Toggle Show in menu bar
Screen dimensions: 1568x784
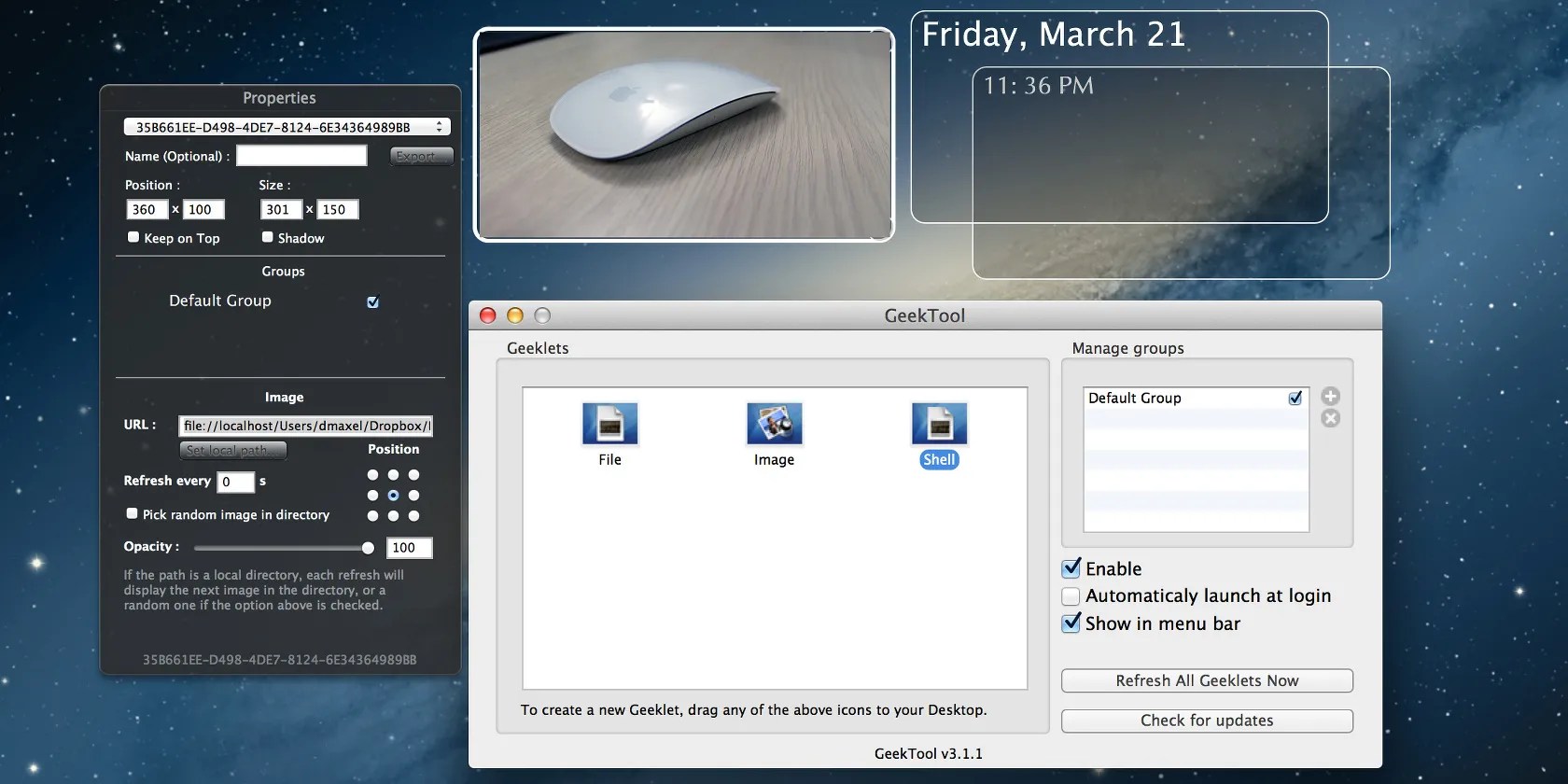point(1071,623)
